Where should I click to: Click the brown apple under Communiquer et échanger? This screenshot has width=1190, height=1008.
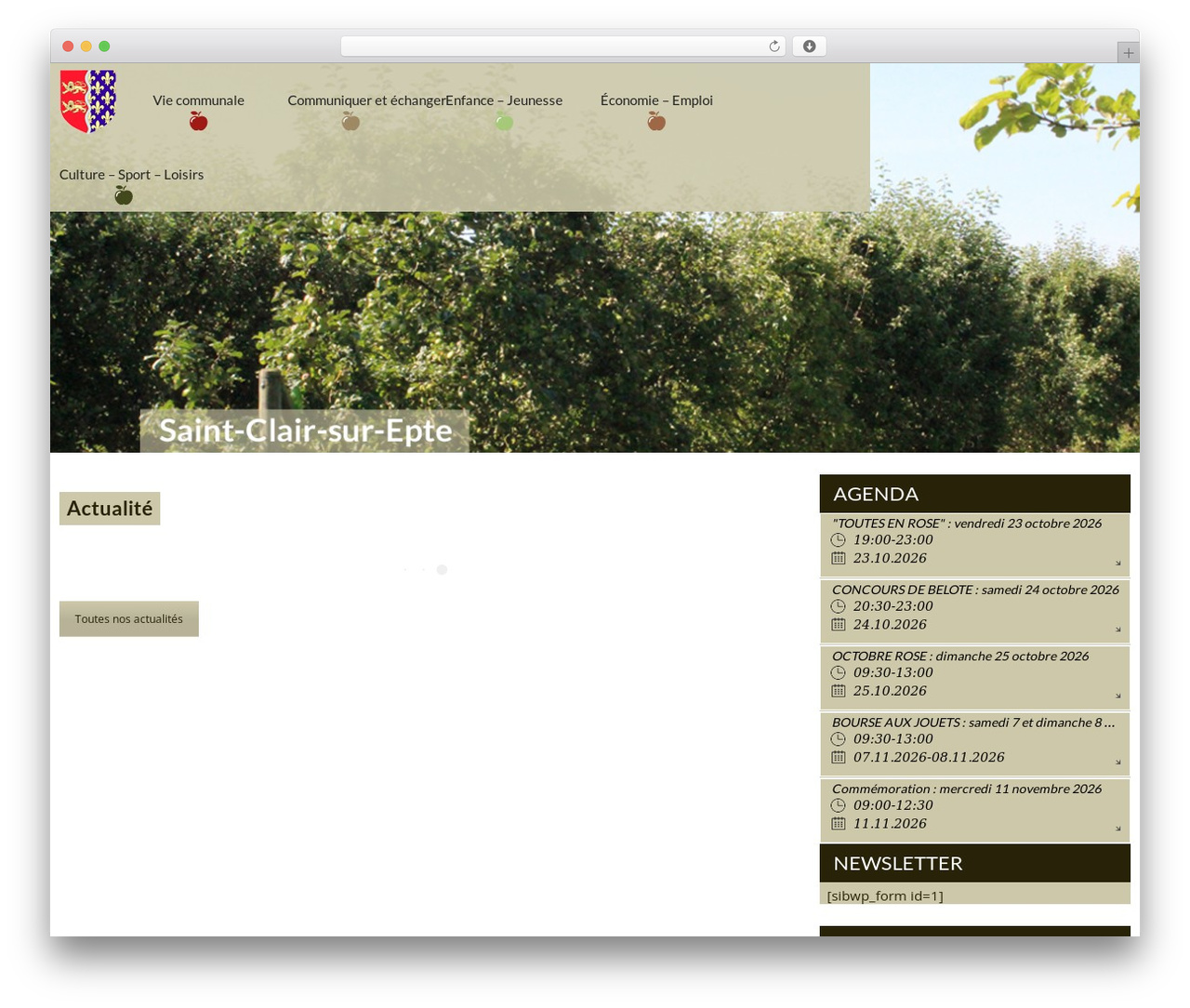click(x=350, y=121)
